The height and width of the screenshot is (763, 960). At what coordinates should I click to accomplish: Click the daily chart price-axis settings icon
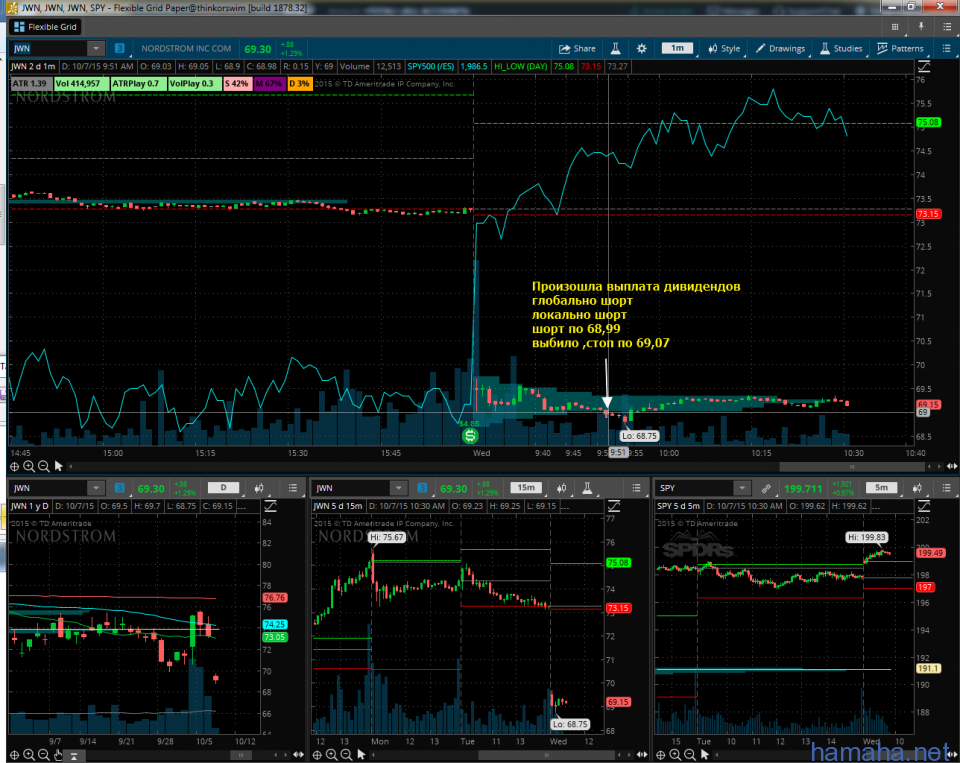(x=270, y=506)
